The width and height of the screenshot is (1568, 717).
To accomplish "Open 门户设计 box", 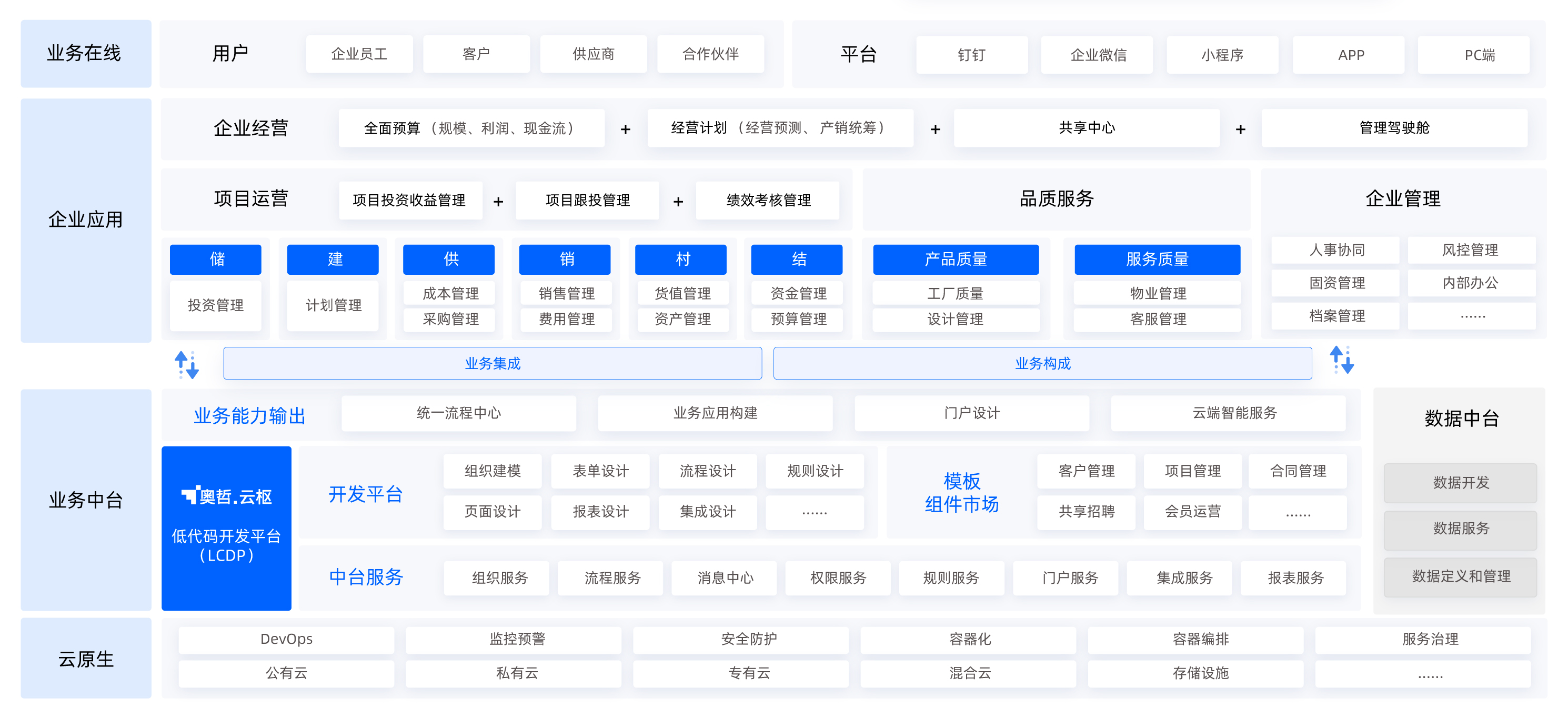I will point(972,413).
